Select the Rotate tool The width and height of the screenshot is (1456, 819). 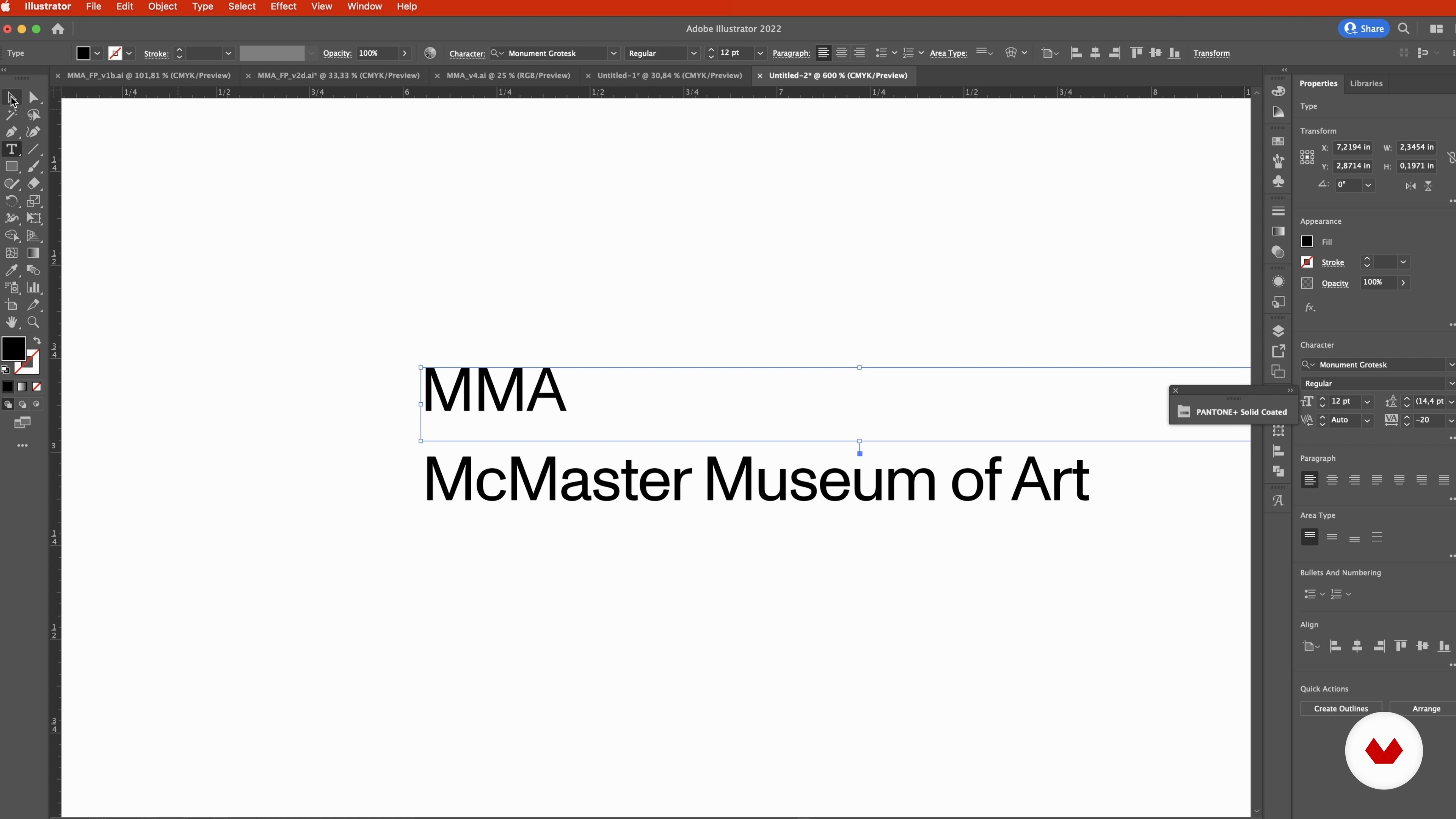[11, 201]
